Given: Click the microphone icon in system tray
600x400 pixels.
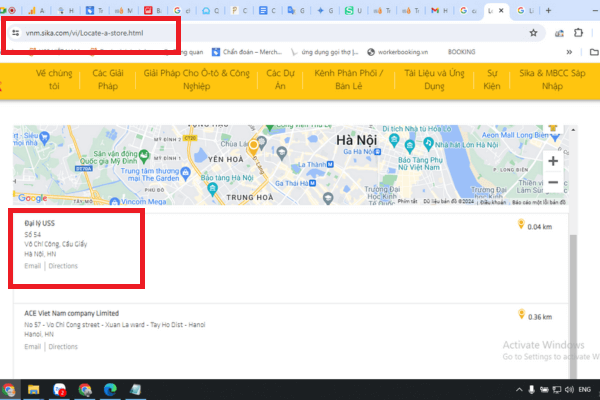Looking at the screenshot, I should (532, 390).
